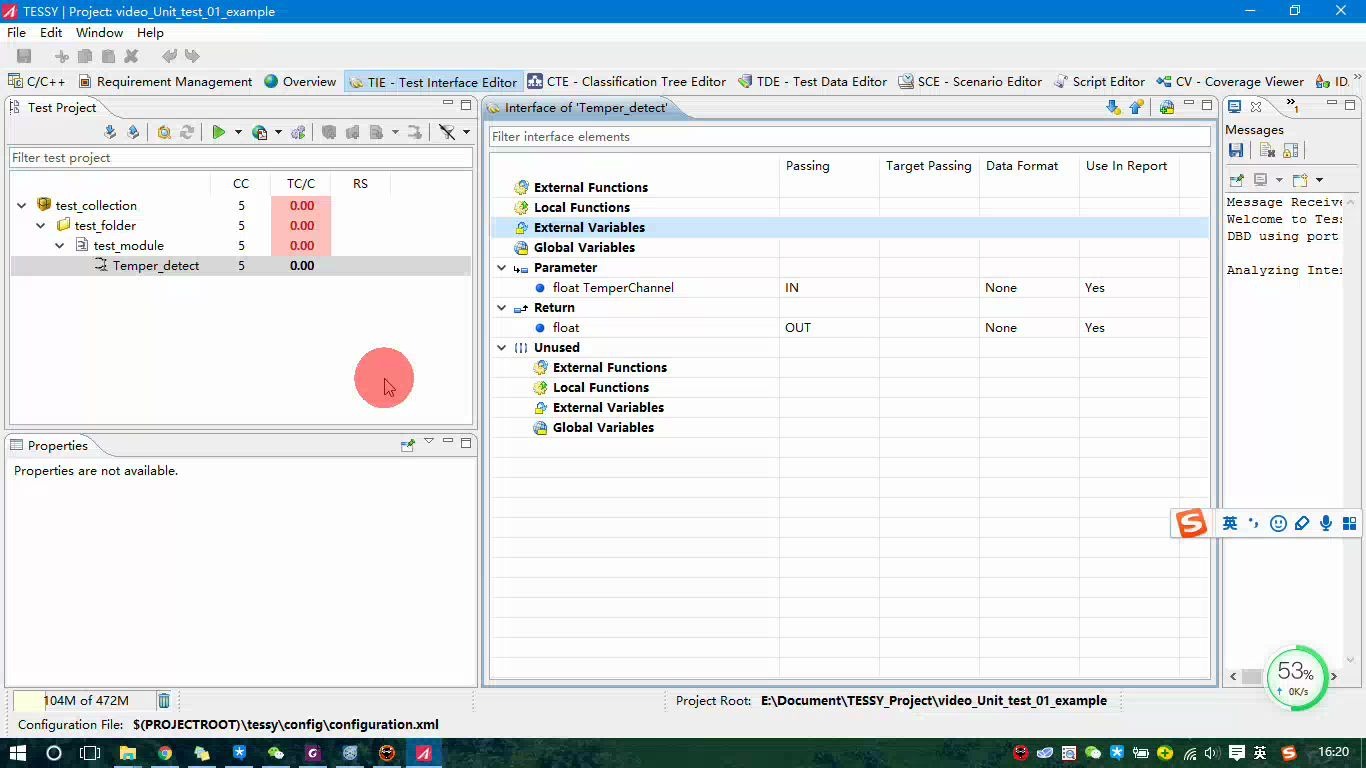This screenshot has height=768, width=1366.
Task: Click the save floppy icon in Messages view
Action: click(1236, 151)
